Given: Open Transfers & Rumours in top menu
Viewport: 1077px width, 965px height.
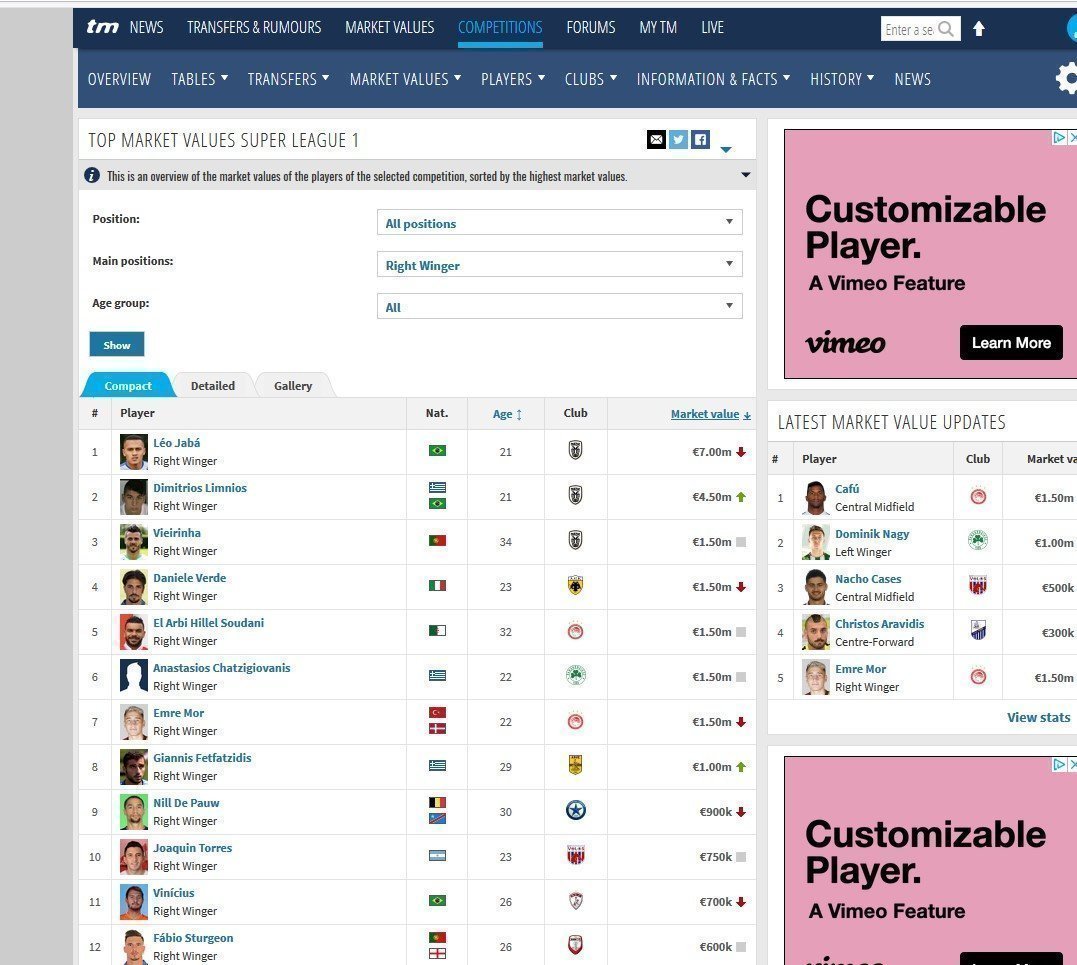Looking at the screenshot, I should pos(254,27).
